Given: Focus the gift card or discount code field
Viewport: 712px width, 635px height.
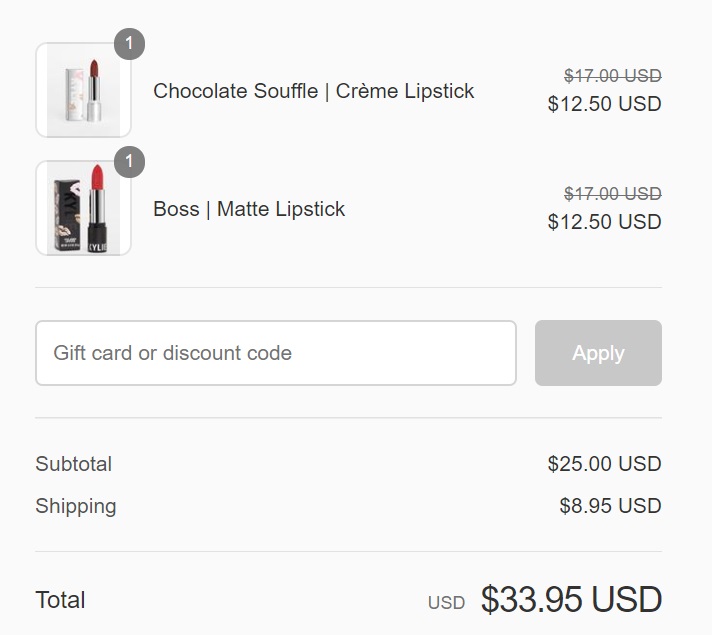Looking at the screenshot, I should pos(275,353).
